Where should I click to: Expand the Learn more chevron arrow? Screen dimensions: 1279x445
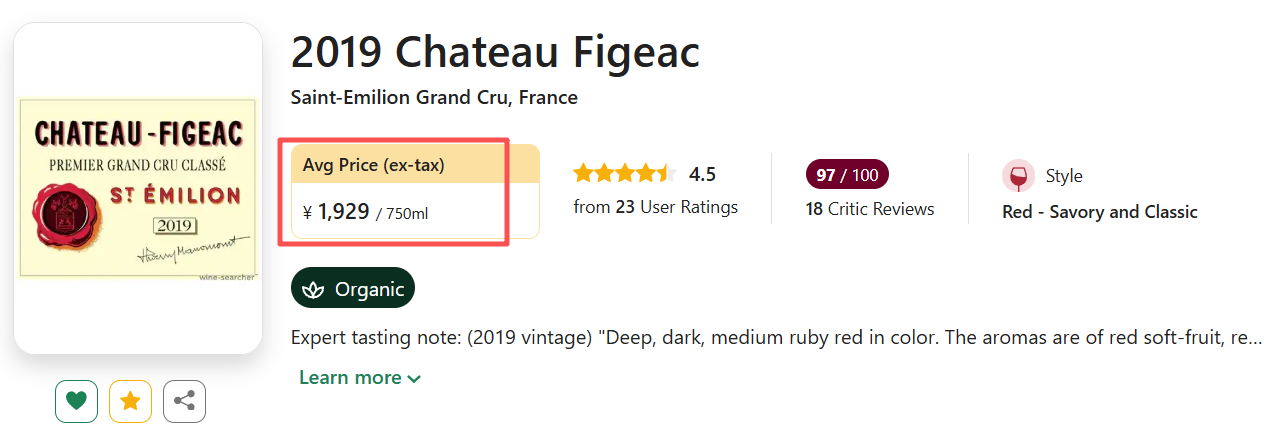[414, 378]
